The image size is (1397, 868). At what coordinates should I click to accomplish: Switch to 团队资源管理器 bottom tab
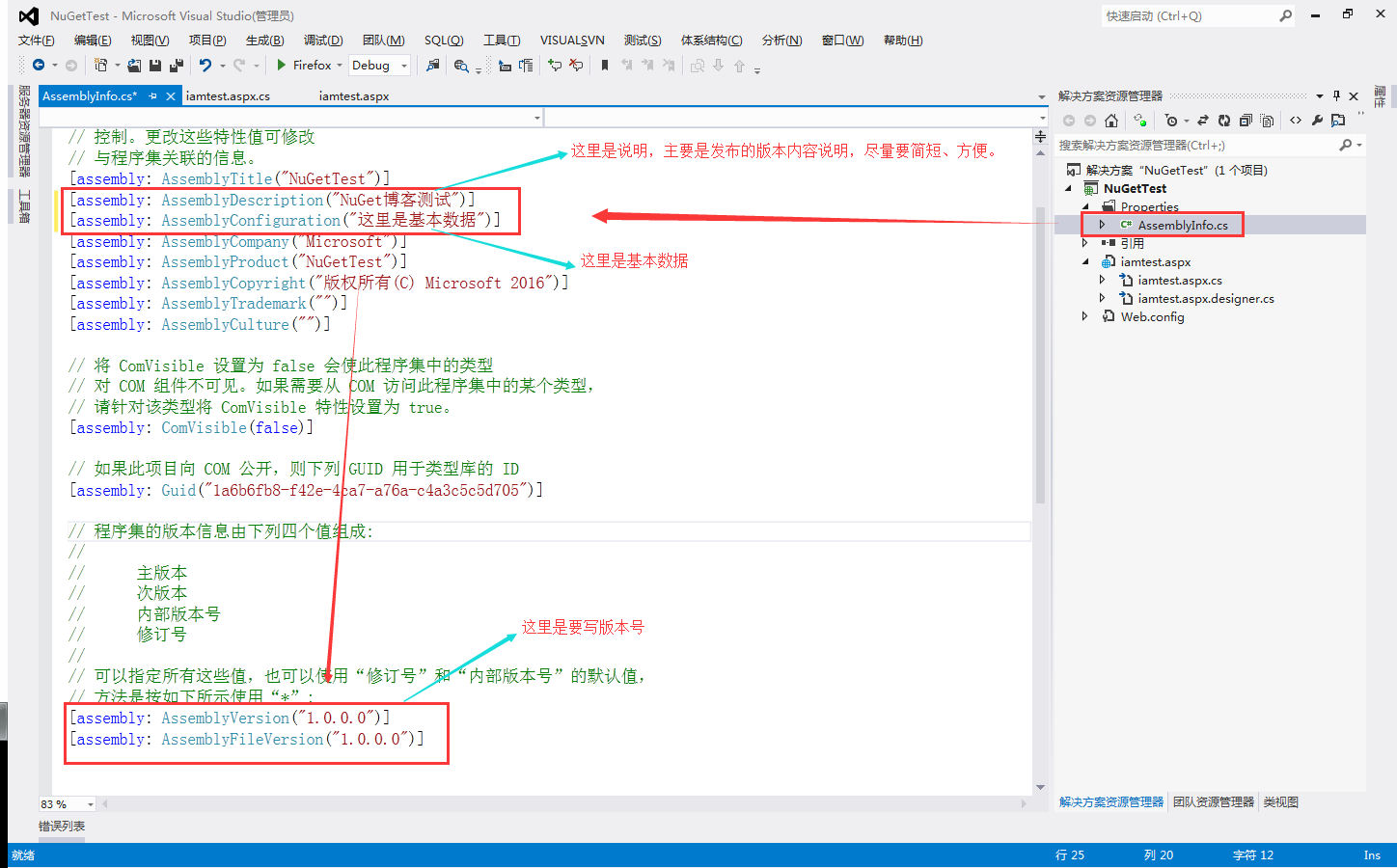pos(1214,801)
